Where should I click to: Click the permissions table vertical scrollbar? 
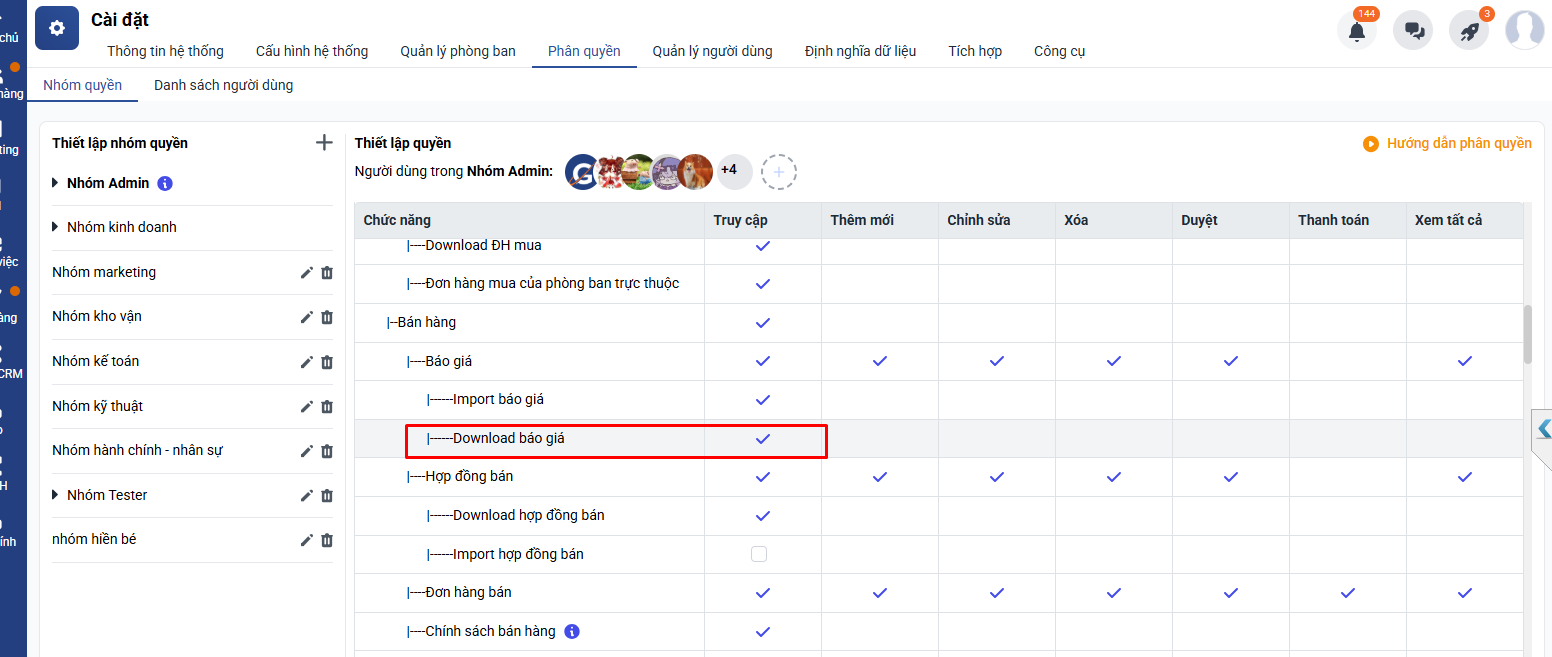[1527, 335]
